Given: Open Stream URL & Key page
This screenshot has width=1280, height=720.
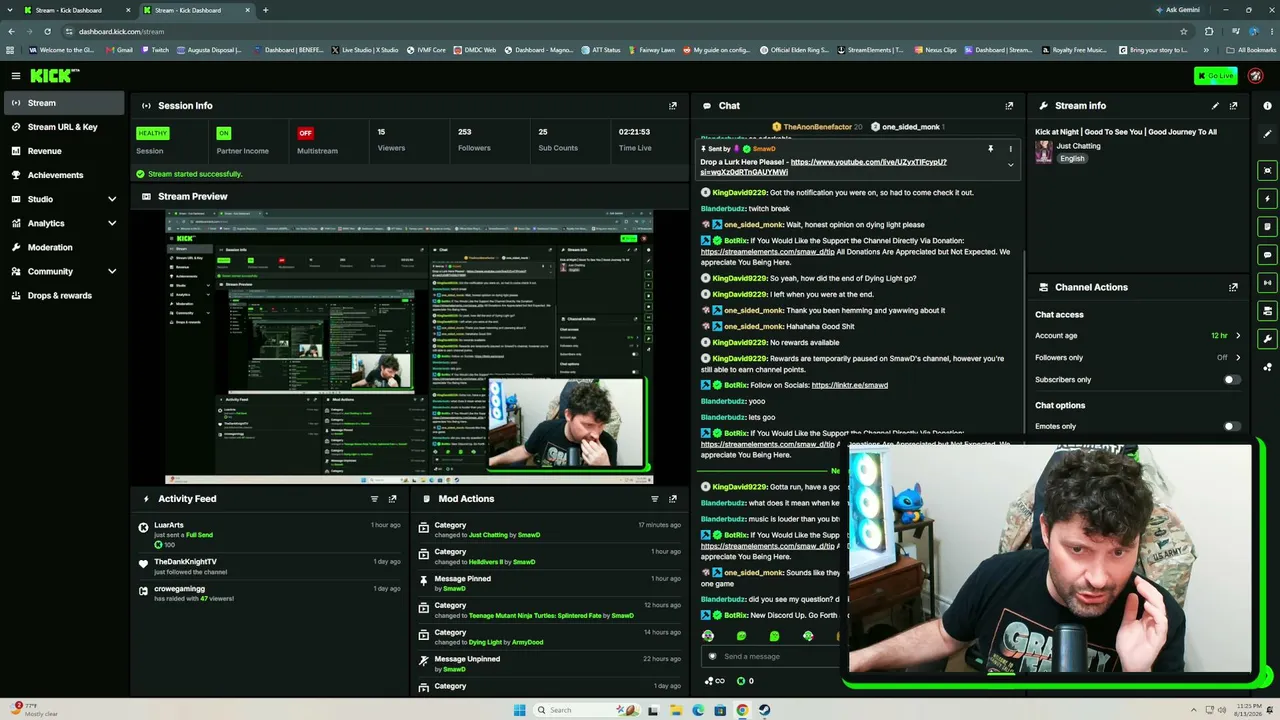Looking at the screenshot, I should (64, 127).
